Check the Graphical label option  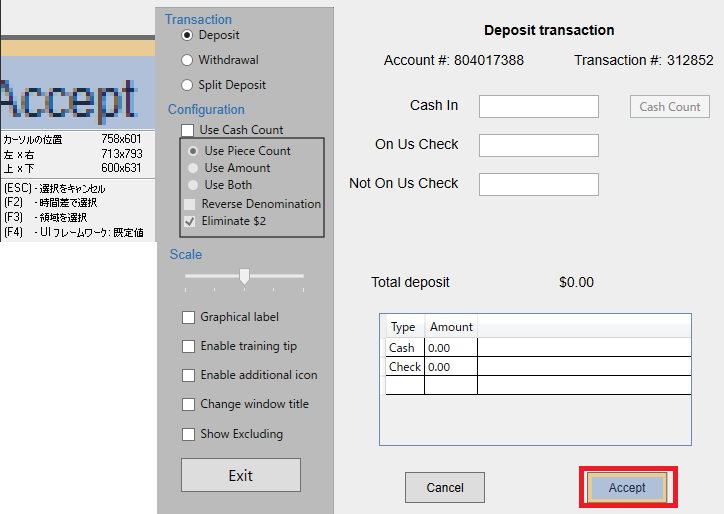point(188,317)
